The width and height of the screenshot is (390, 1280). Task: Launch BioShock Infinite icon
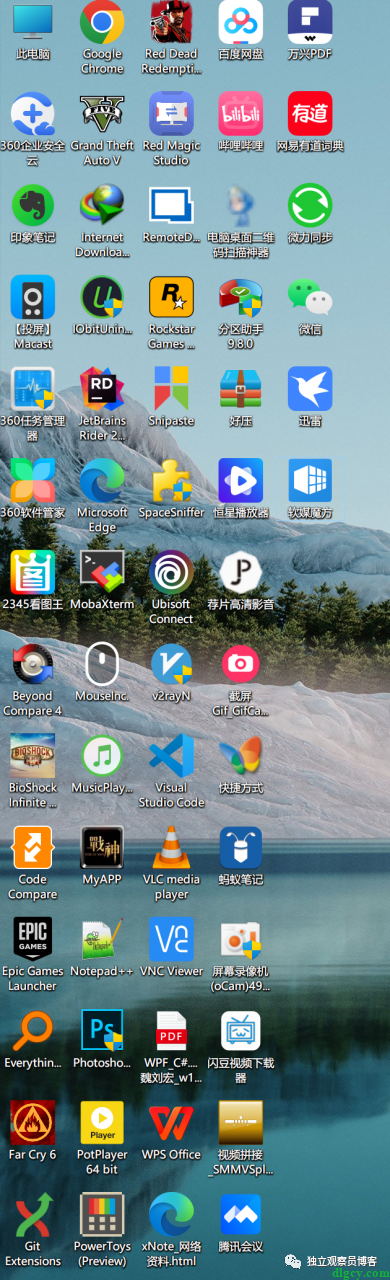click(32, 755)
